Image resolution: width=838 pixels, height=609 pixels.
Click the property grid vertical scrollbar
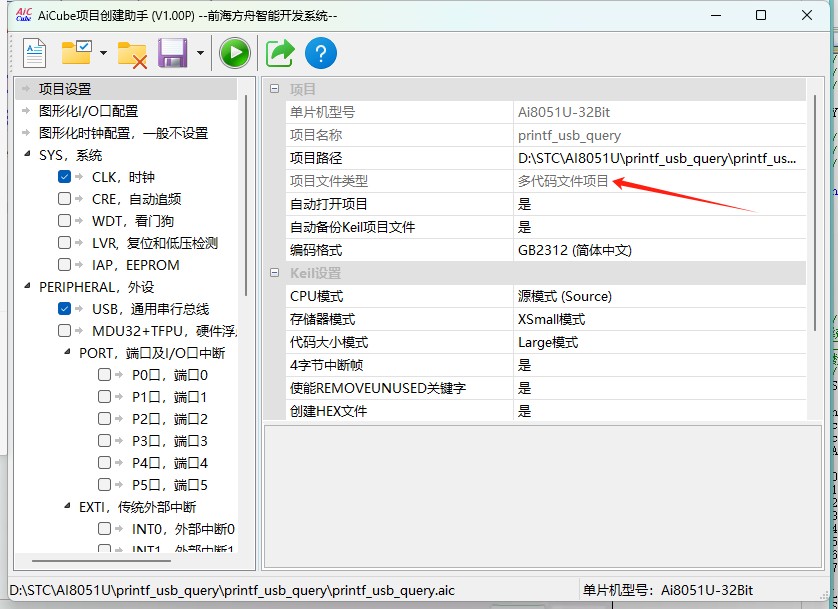[x=814, y=213]
